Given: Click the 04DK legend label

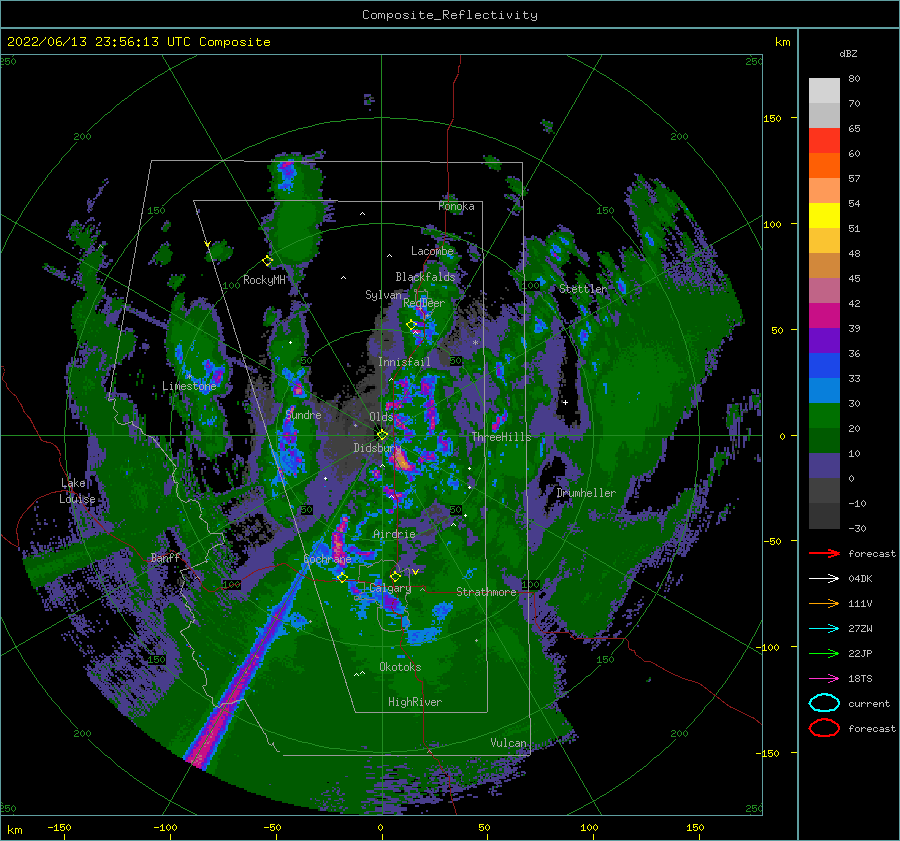Looking at the screenshot, I should 860,579.
